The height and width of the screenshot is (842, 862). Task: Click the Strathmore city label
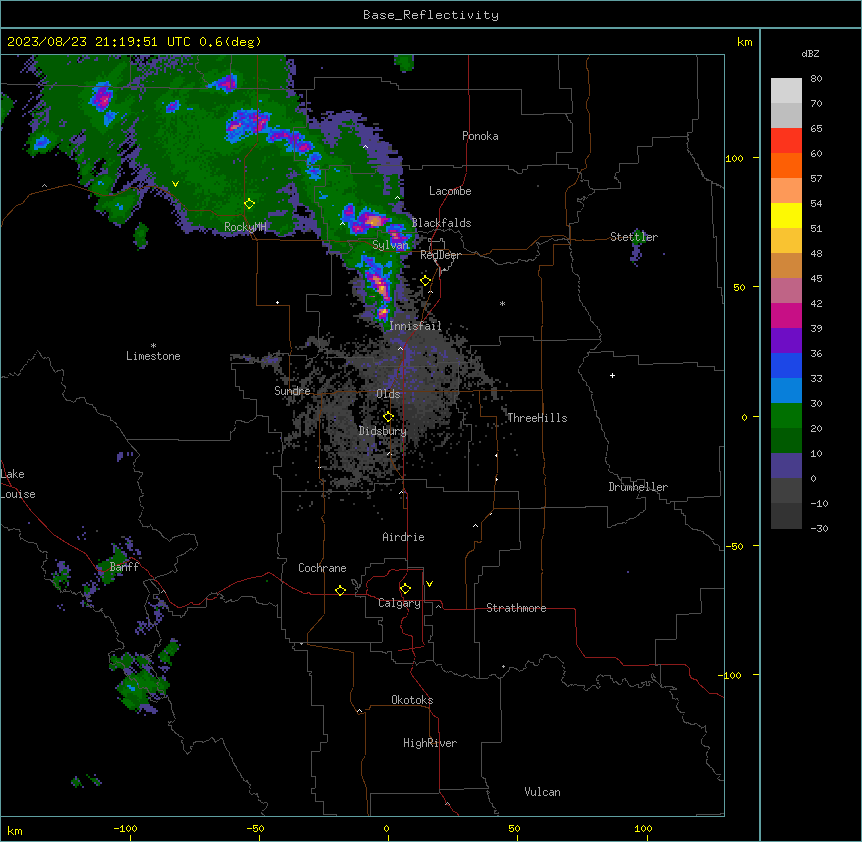tap(516, 608)
